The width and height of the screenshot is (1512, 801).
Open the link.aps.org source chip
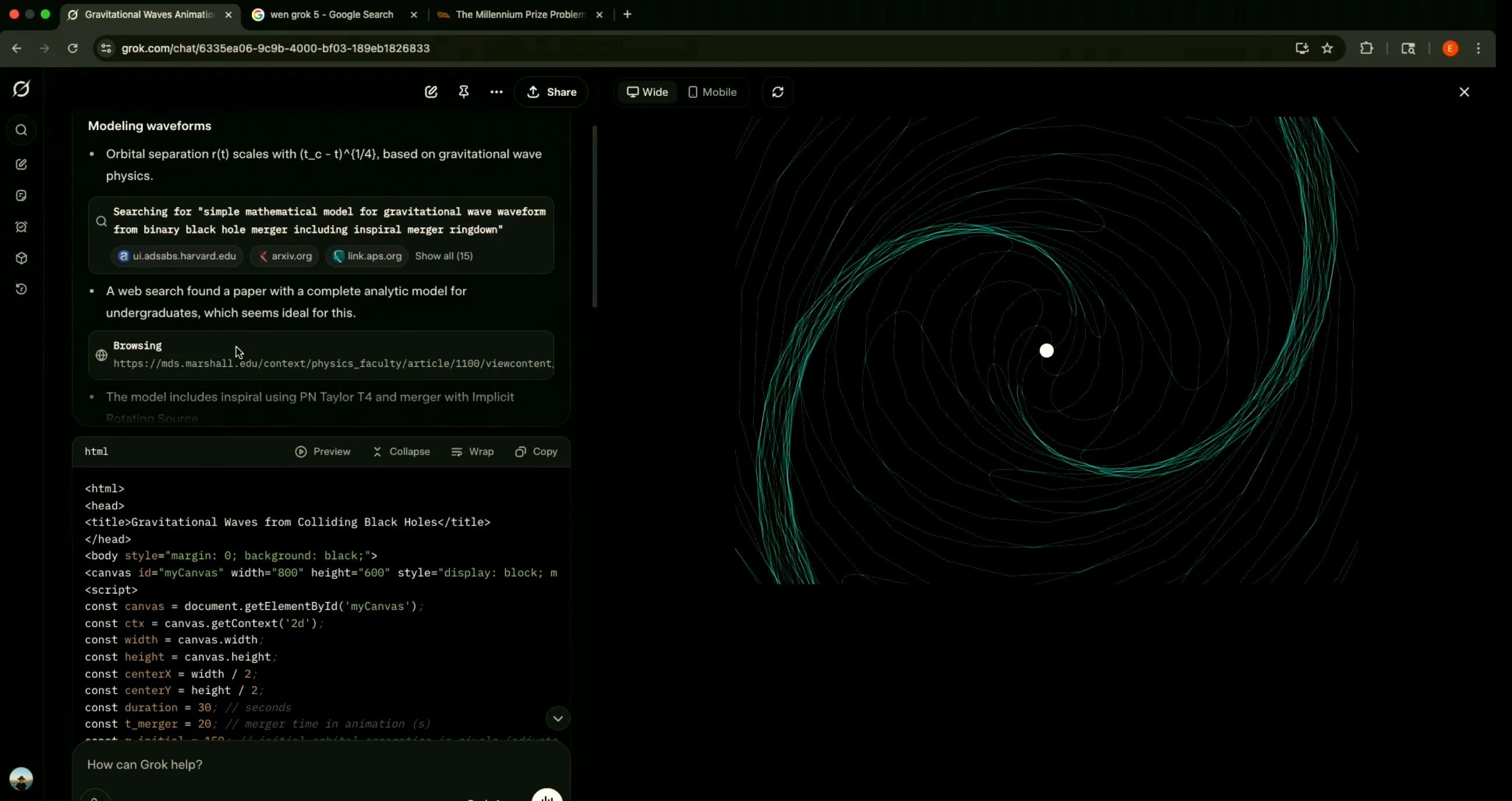367,256
